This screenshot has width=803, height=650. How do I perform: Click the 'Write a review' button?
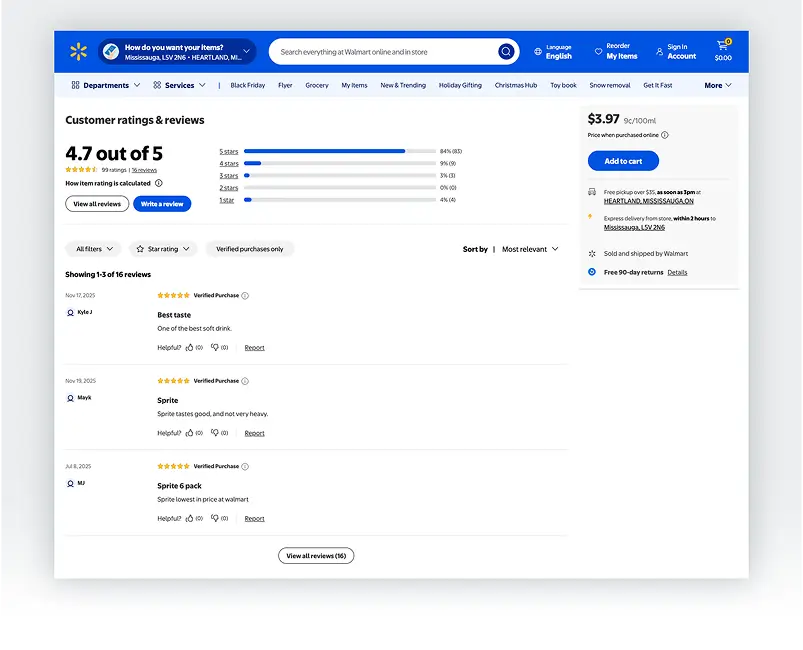pyautogui.click(x=162, y=204)
